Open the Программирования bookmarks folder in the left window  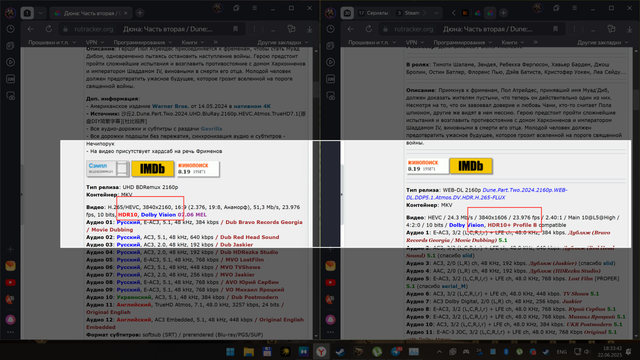point(142,42)
